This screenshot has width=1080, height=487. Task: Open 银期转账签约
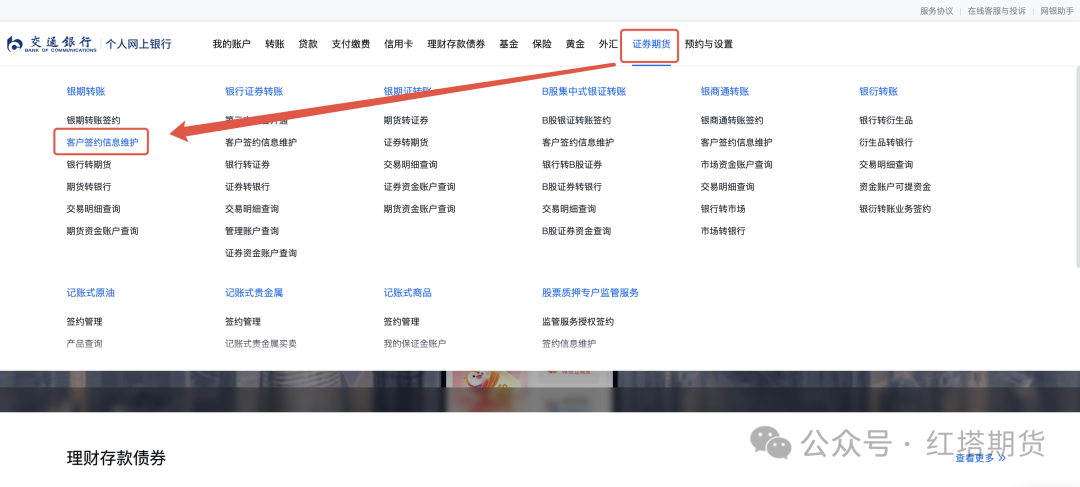pyautogui.click(x=94, y=121)
